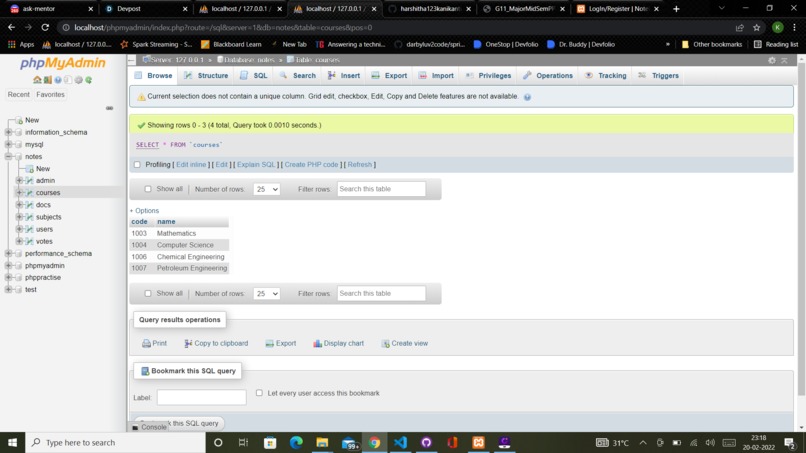This screenshot has width=806, height=453.
Task: Expand the admin table node
Action: tap(20, 180)
